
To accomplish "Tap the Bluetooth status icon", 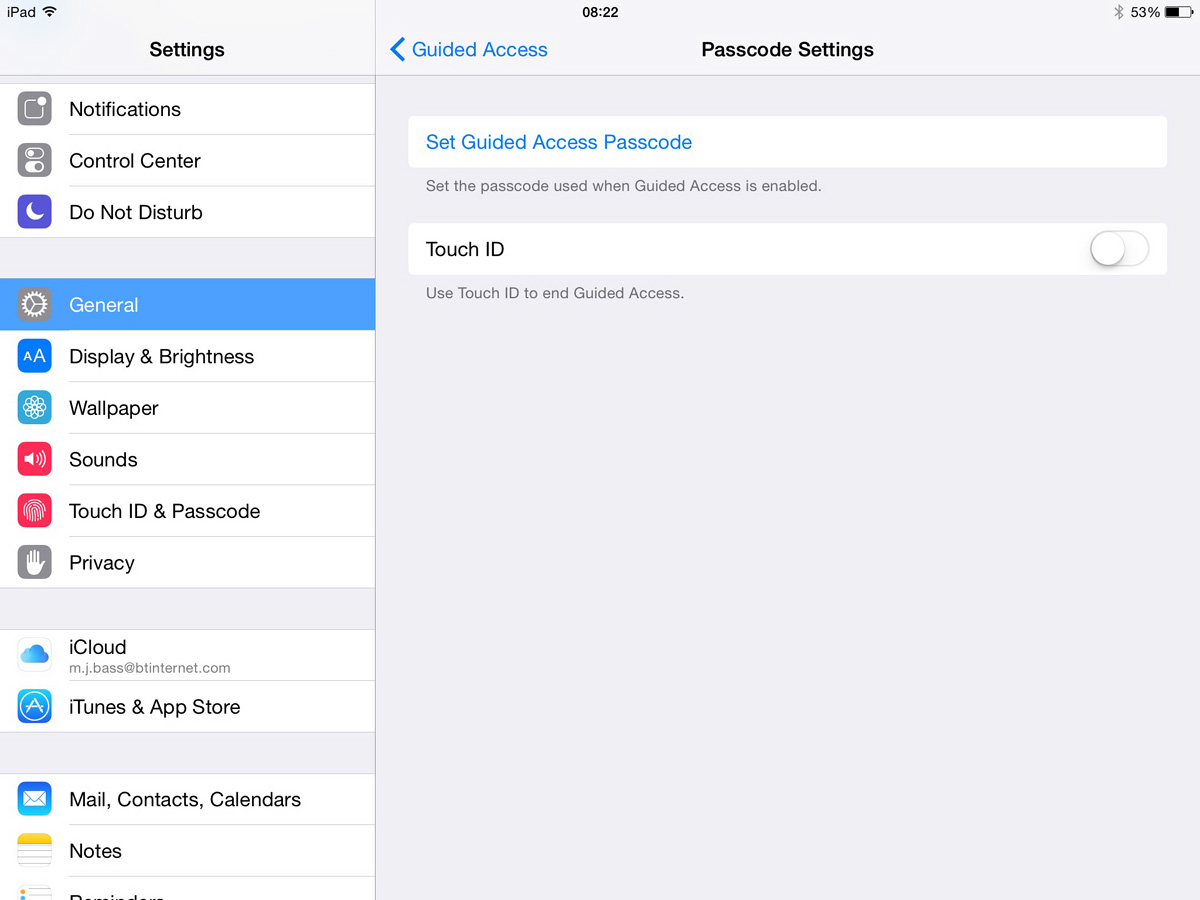I will click(1119, 13).
